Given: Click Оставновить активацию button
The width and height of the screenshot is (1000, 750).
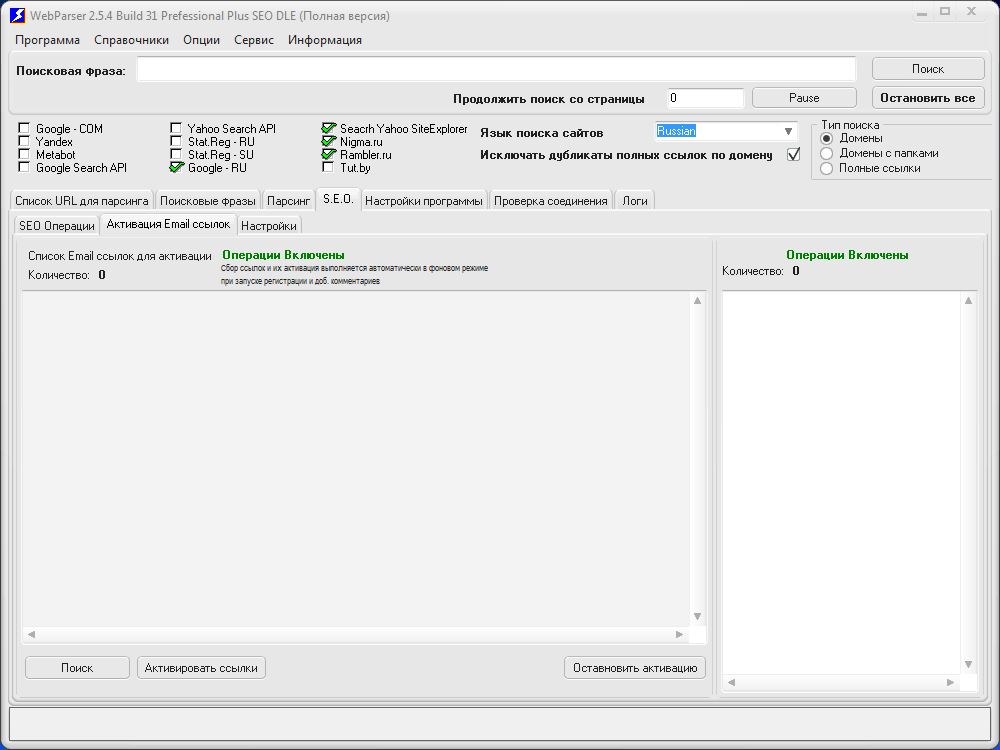Looking at the screenshot, I should [635, 668].
